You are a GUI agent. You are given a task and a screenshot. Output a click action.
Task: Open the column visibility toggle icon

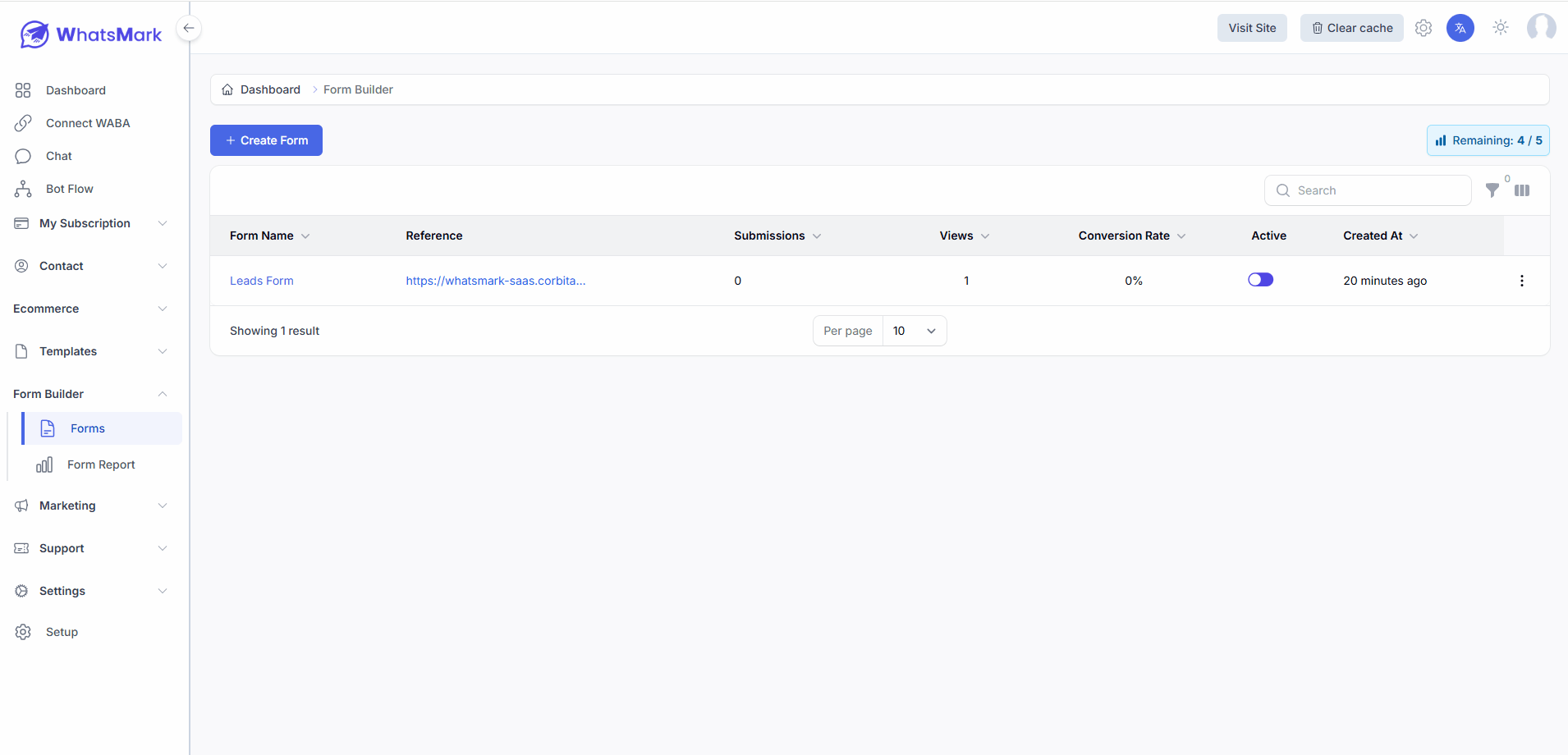tap(1522, 190)
